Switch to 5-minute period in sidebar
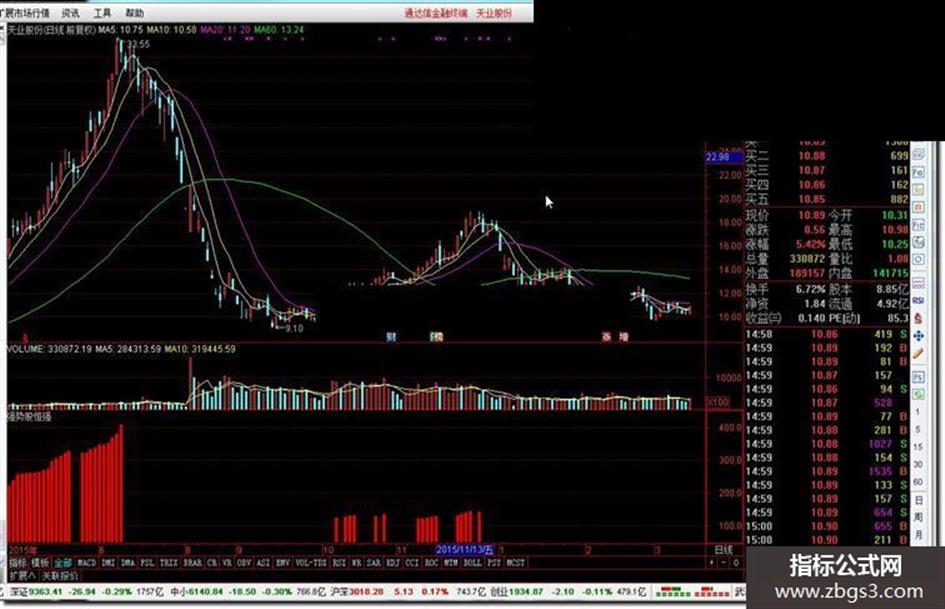The height and width of the screenshot is (609, 945). pyautogui.click(x=918, y=429)
